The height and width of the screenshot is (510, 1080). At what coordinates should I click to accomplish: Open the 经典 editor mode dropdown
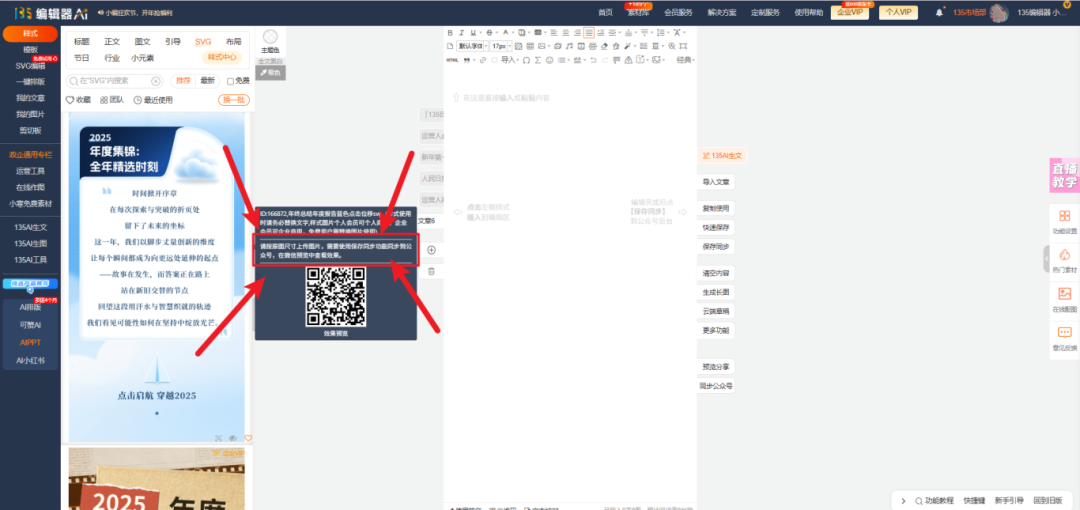(x=685, y=60)
